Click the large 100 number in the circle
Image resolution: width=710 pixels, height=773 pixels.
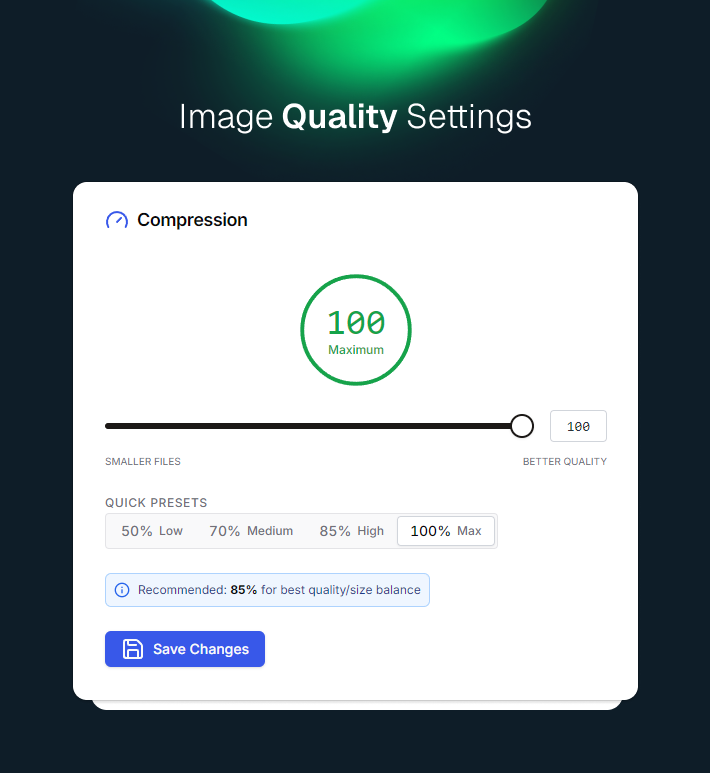[356, 323]
